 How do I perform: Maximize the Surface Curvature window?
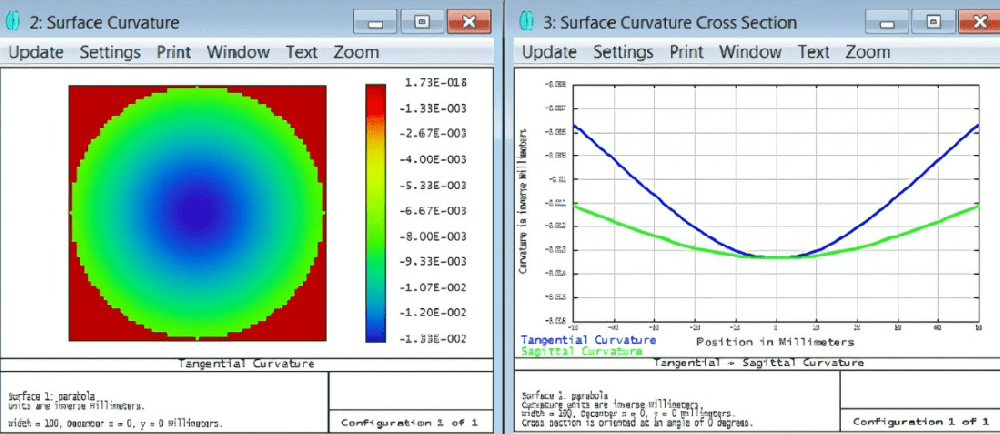[x=421, y=21]
